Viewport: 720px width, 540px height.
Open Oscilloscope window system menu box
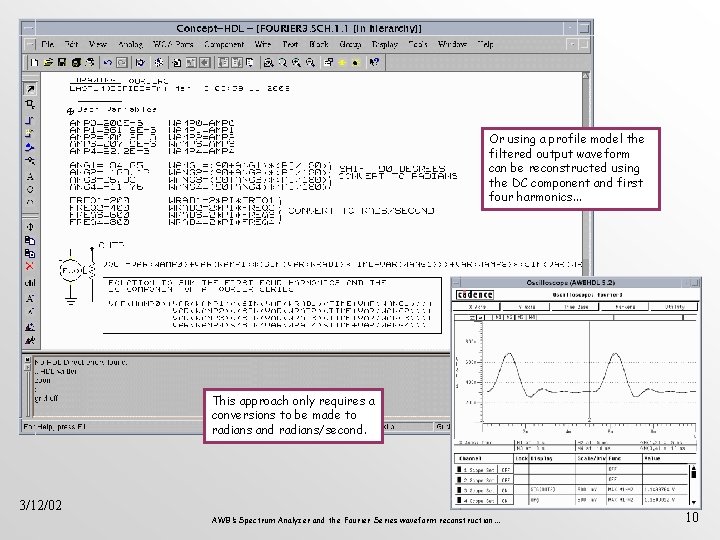click(456, 283)
